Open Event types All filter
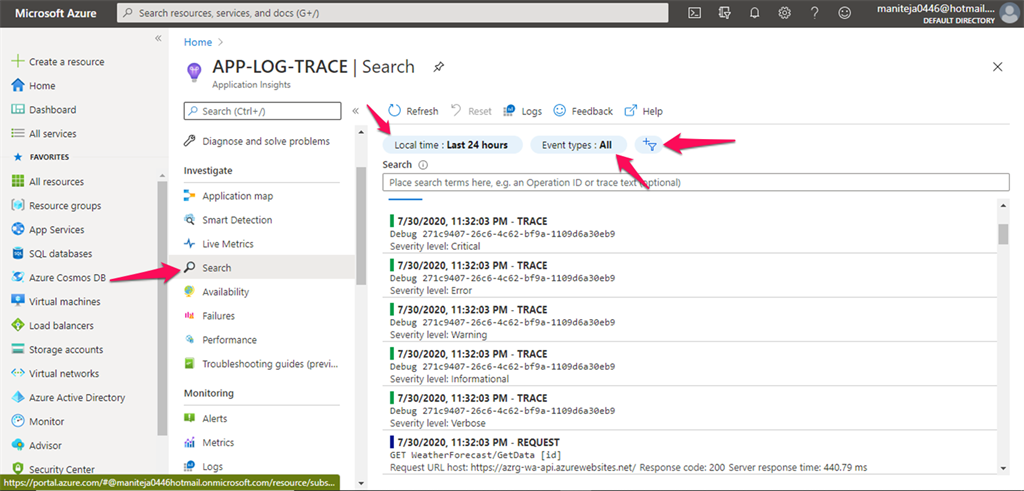Image resolution: width=1024 pixels, height=491 pixels. tap(578, 145)
